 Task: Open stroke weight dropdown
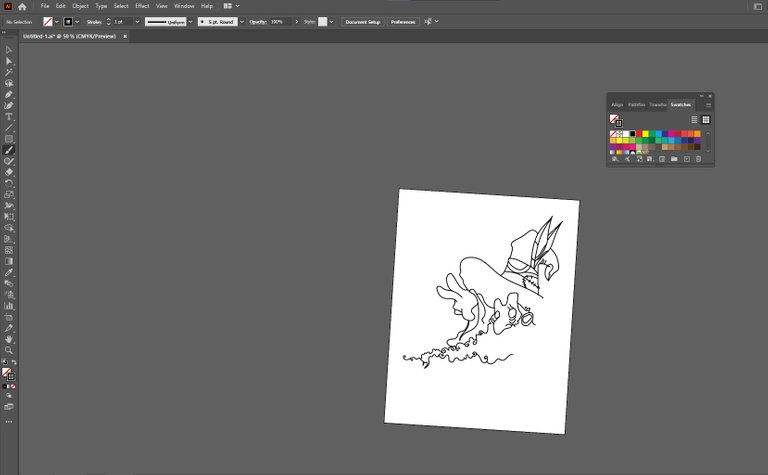coord(137,22)
